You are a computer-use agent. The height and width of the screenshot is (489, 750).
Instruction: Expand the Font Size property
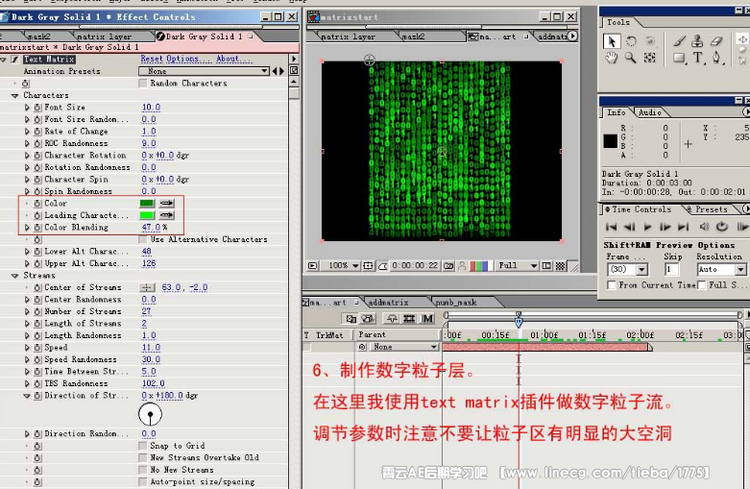(x=27, y=108)
